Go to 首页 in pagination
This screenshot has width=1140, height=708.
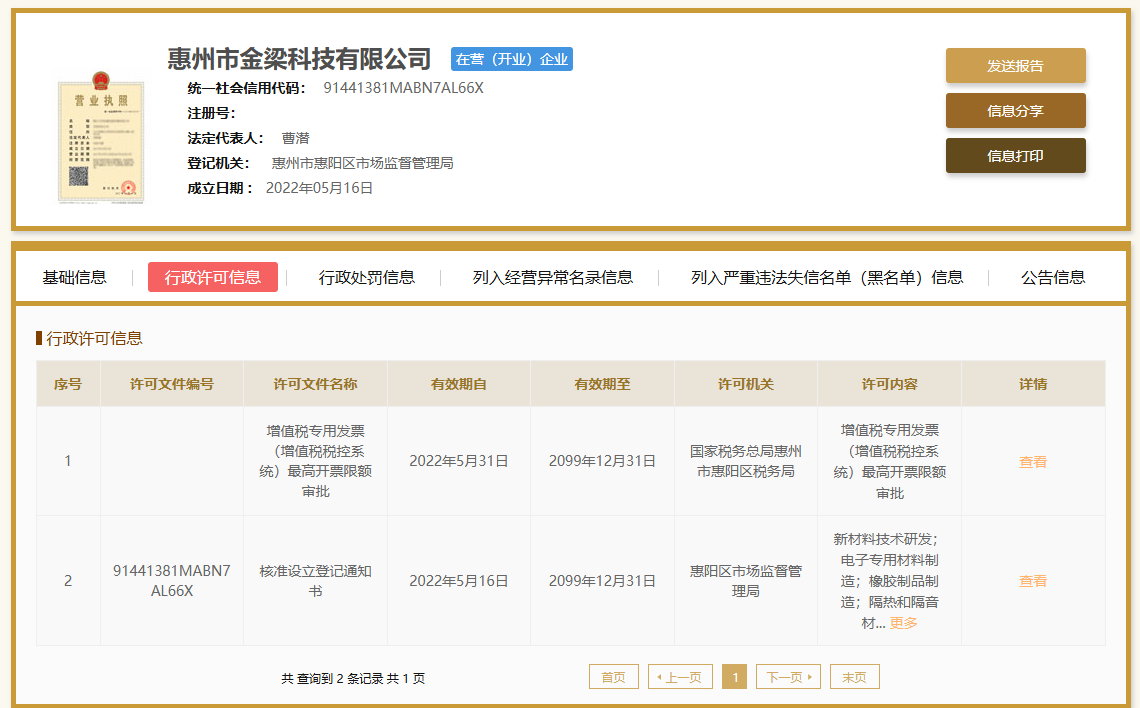coord(613,677)
